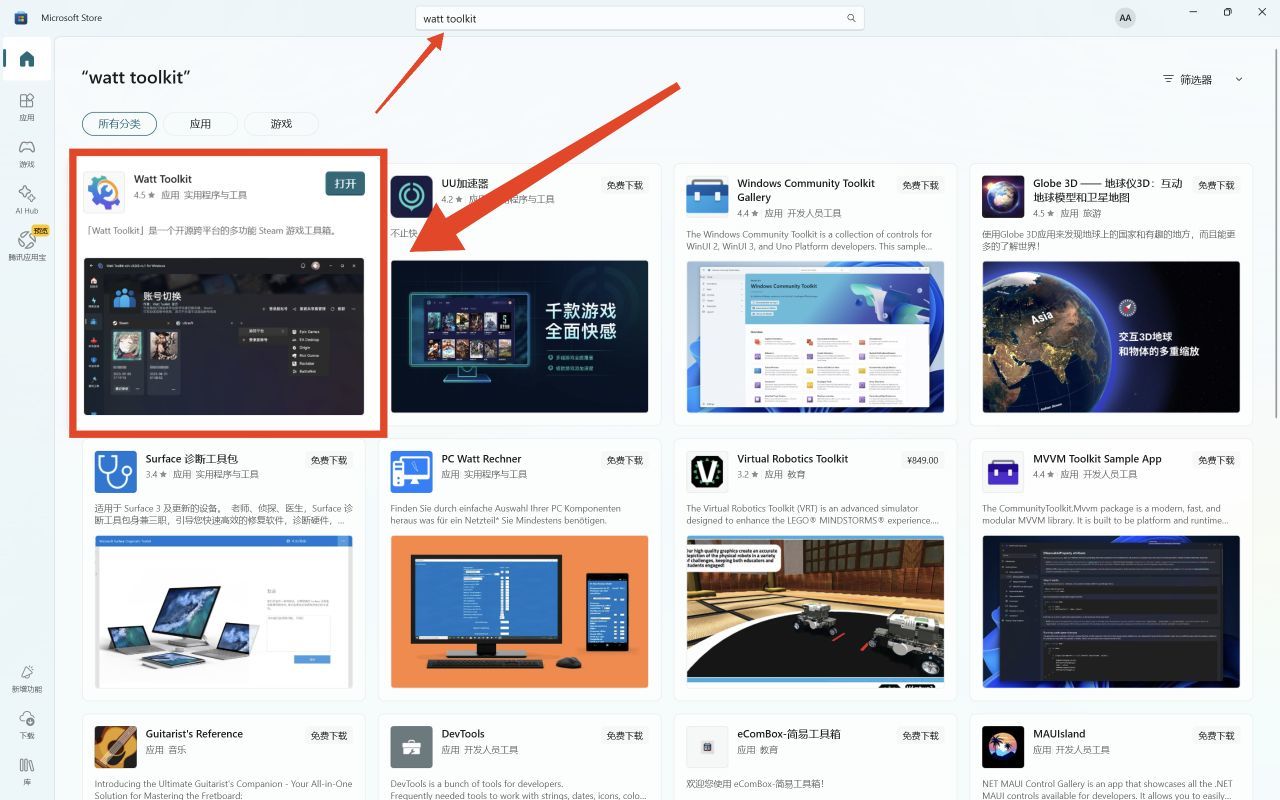Image resolution: width=1280 pixels, height=800 pixels.
Task: Open the AA user account avatar
Action: click(1125, 18)
